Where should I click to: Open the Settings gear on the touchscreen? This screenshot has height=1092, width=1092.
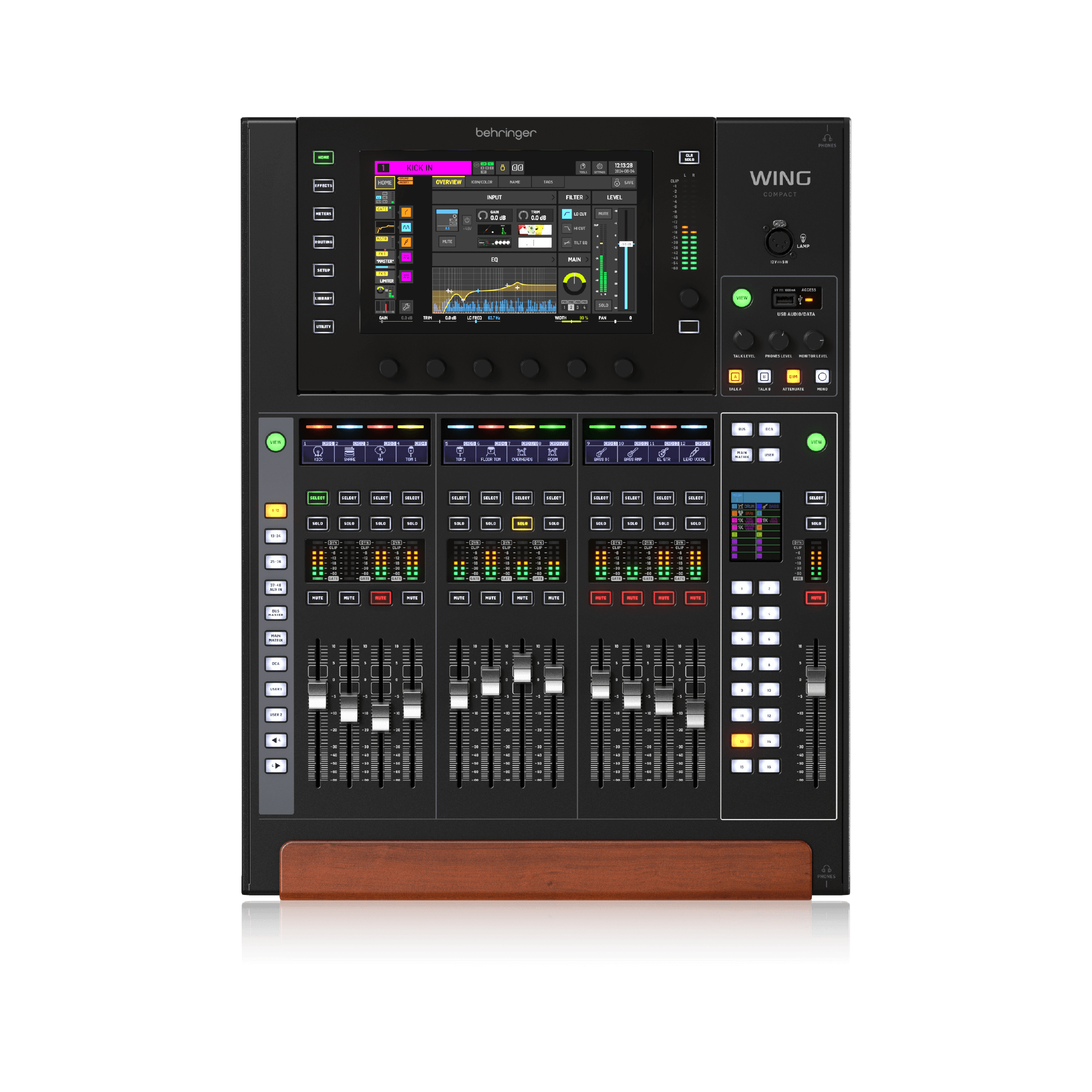(x=600, y=167)
